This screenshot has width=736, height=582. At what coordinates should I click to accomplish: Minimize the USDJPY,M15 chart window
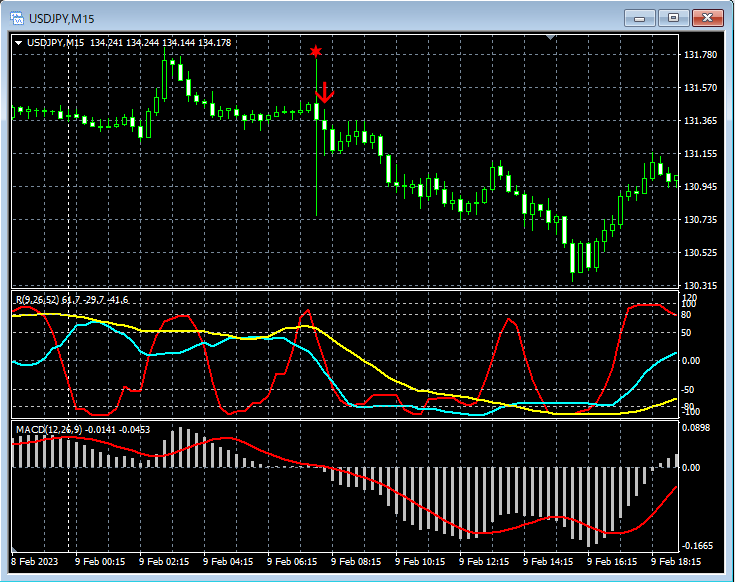tap(639, 17)
